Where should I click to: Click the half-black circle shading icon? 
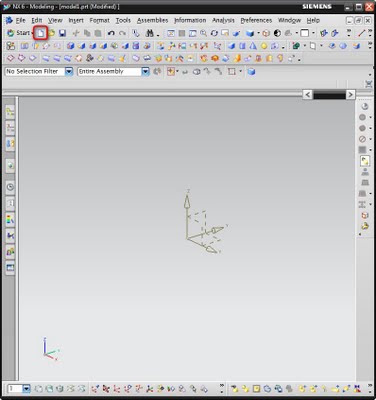coord(277,33)
